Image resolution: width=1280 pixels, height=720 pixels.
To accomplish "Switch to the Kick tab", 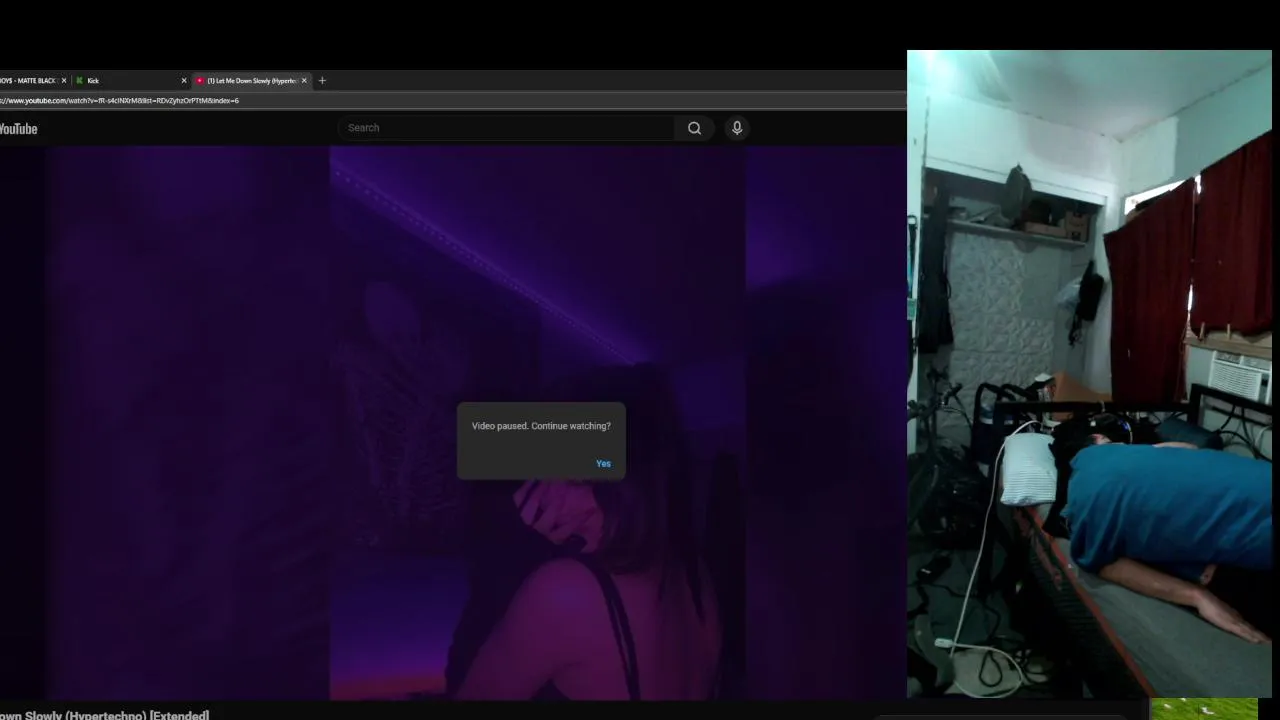I will [131, 81].
